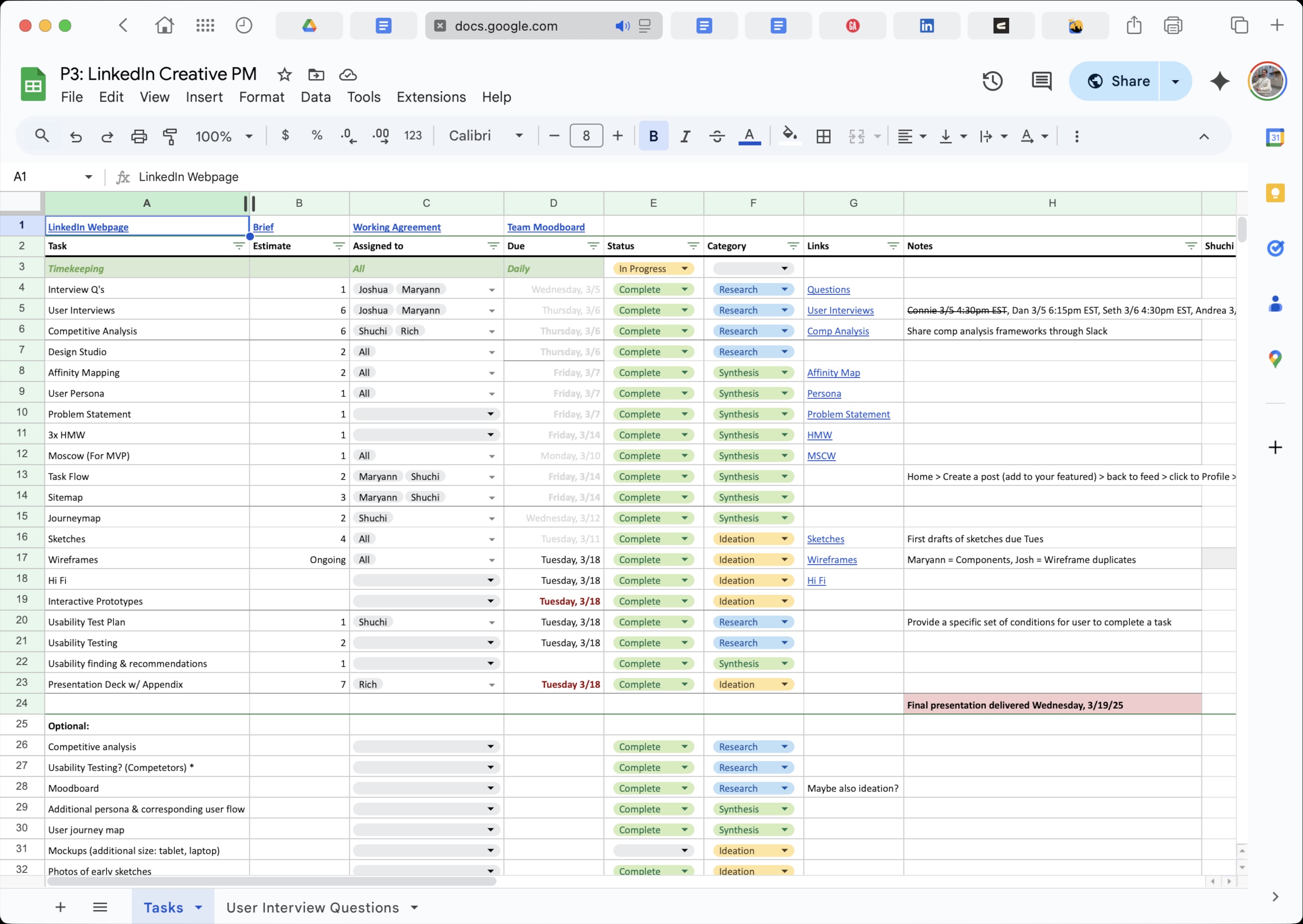The height and width of the screenshot is (924, 1303).
Task: Format as percent
Action: point(317,136)
